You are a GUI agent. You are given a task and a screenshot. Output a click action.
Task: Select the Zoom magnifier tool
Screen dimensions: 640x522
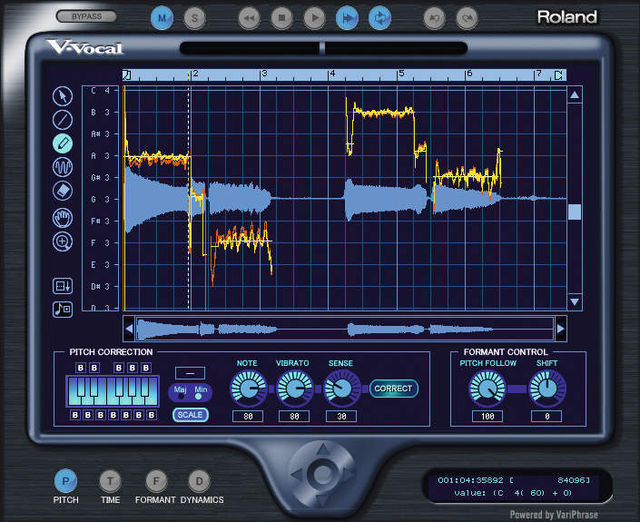click(63, 242)
